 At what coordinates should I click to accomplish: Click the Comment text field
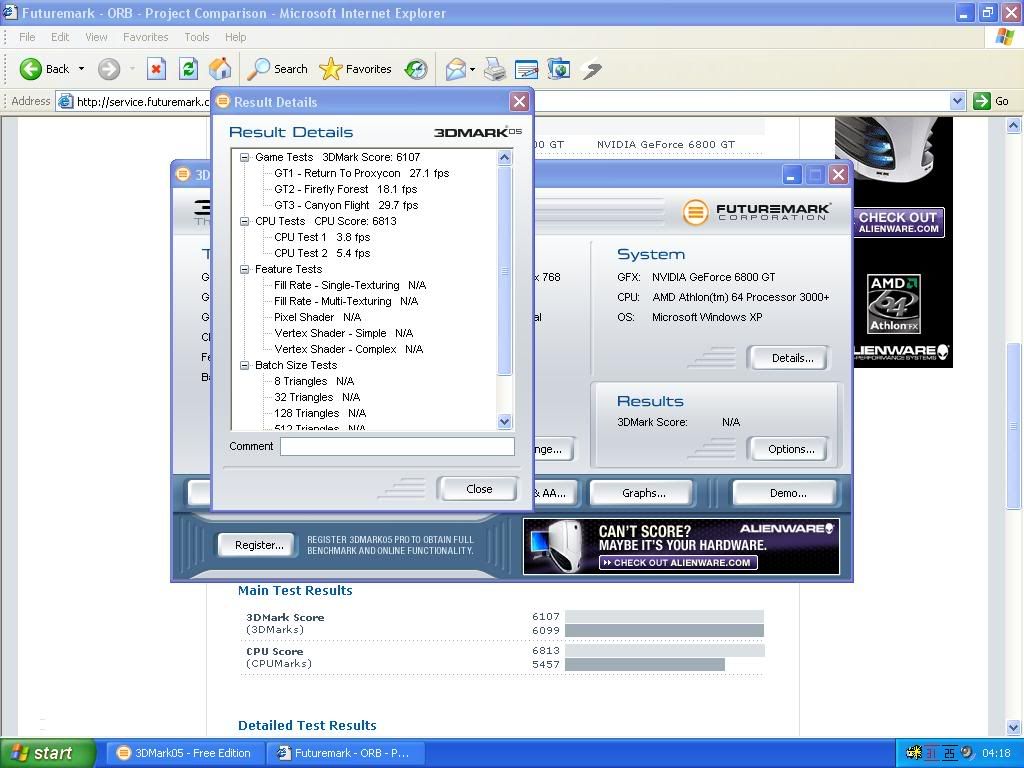pos(397,447)
